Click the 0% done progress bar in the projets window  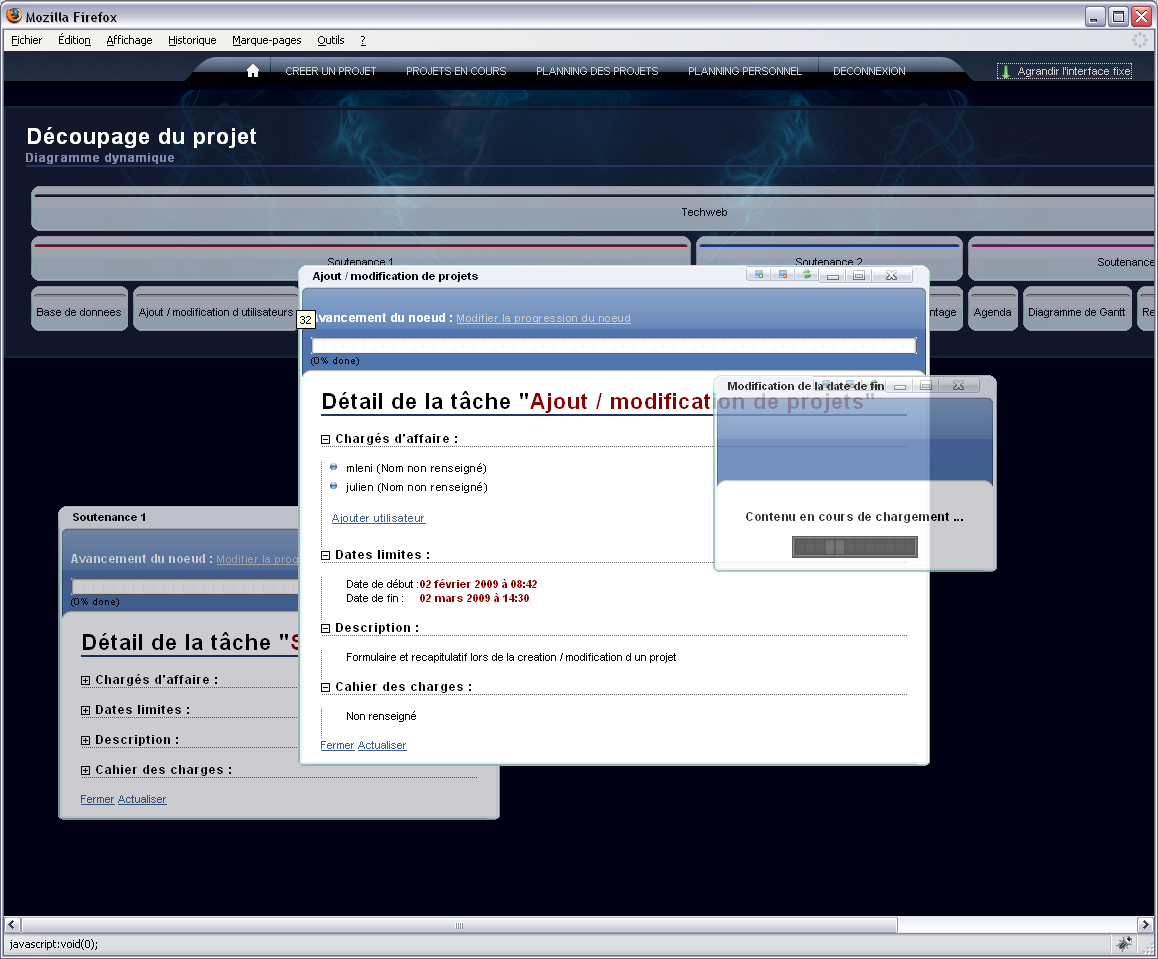point(613,346)
